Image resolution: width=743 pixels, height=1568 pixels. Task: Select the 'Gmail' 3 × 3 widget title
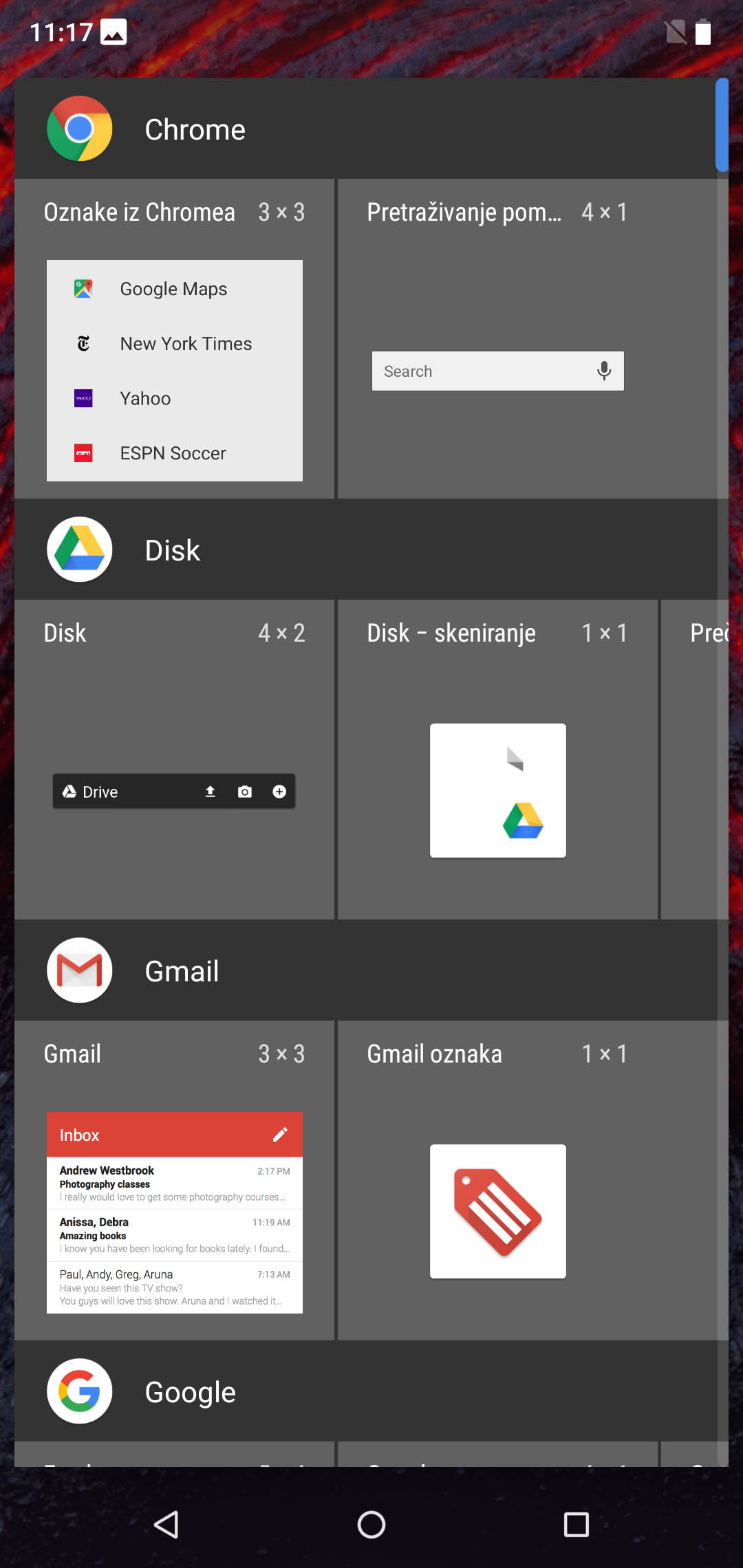coord(72,1054)
